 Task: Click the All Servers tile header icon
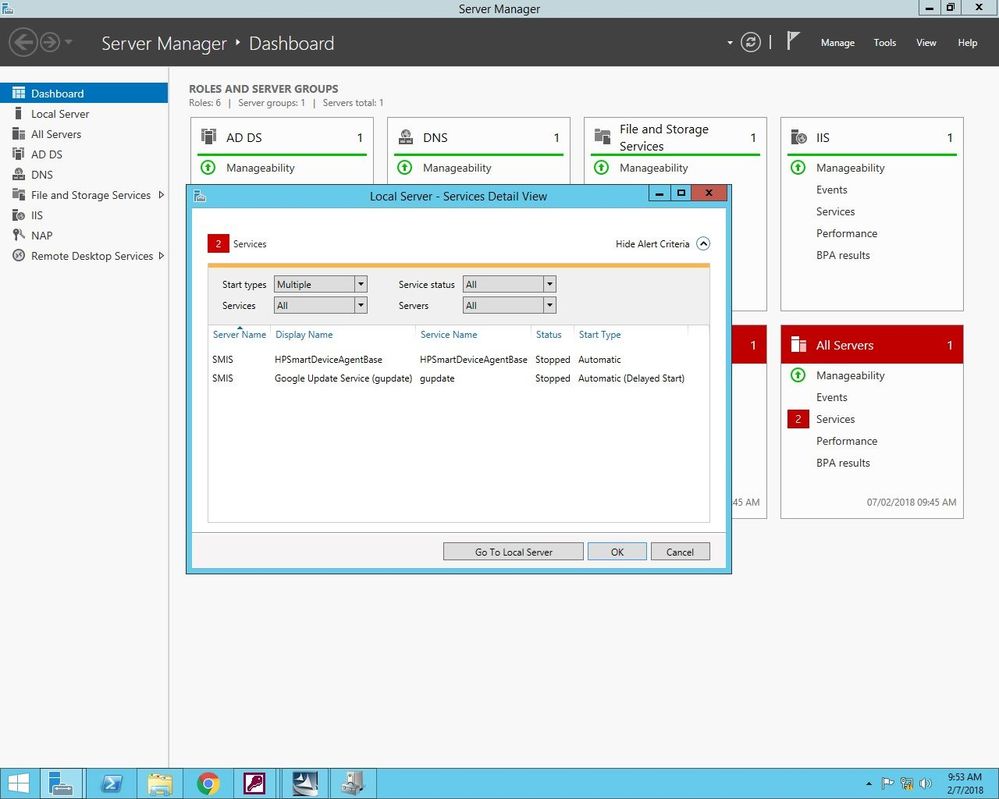799,345
